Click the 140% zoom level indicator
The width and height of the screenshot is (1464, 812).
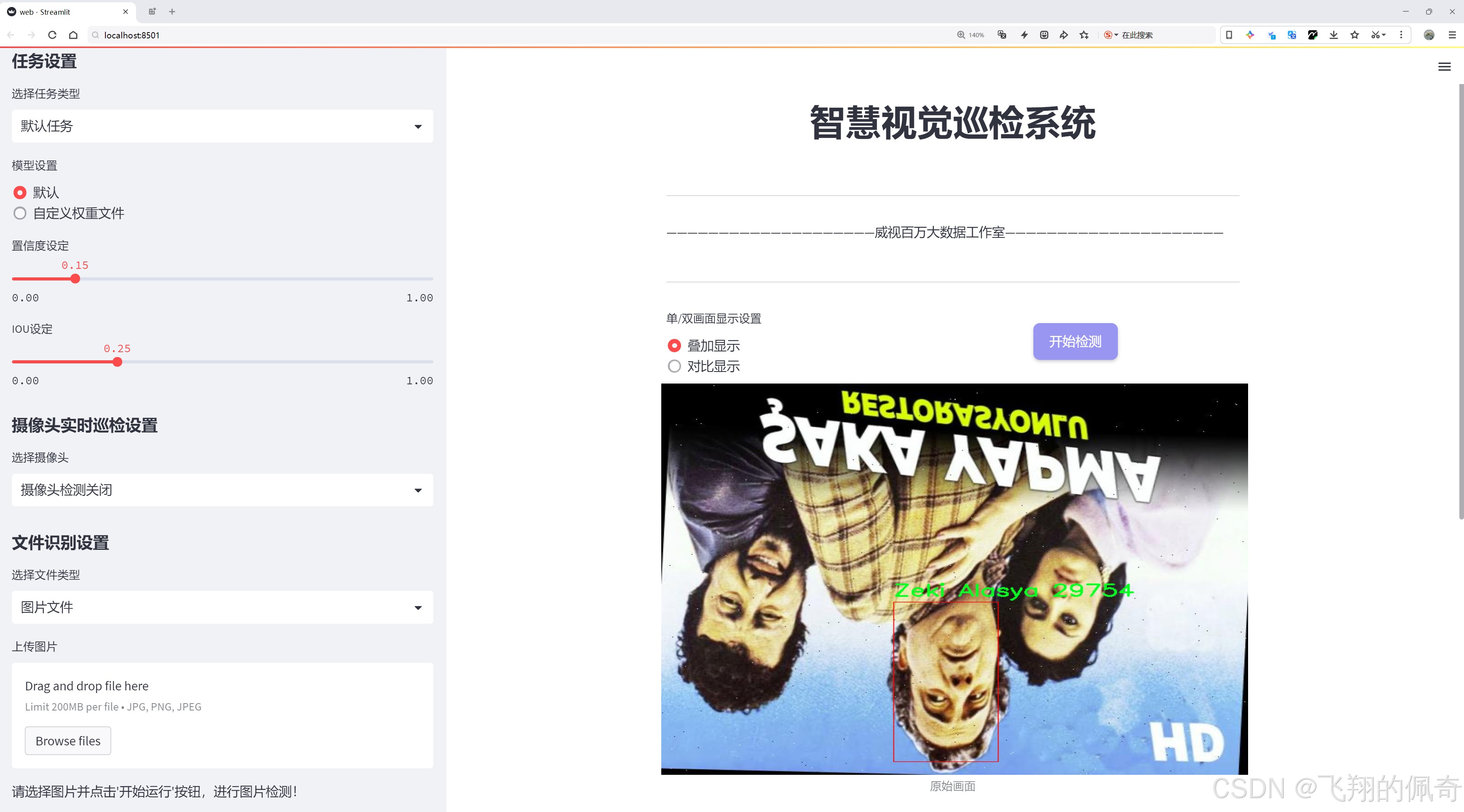pyautogui.click(x=971, y=35)
